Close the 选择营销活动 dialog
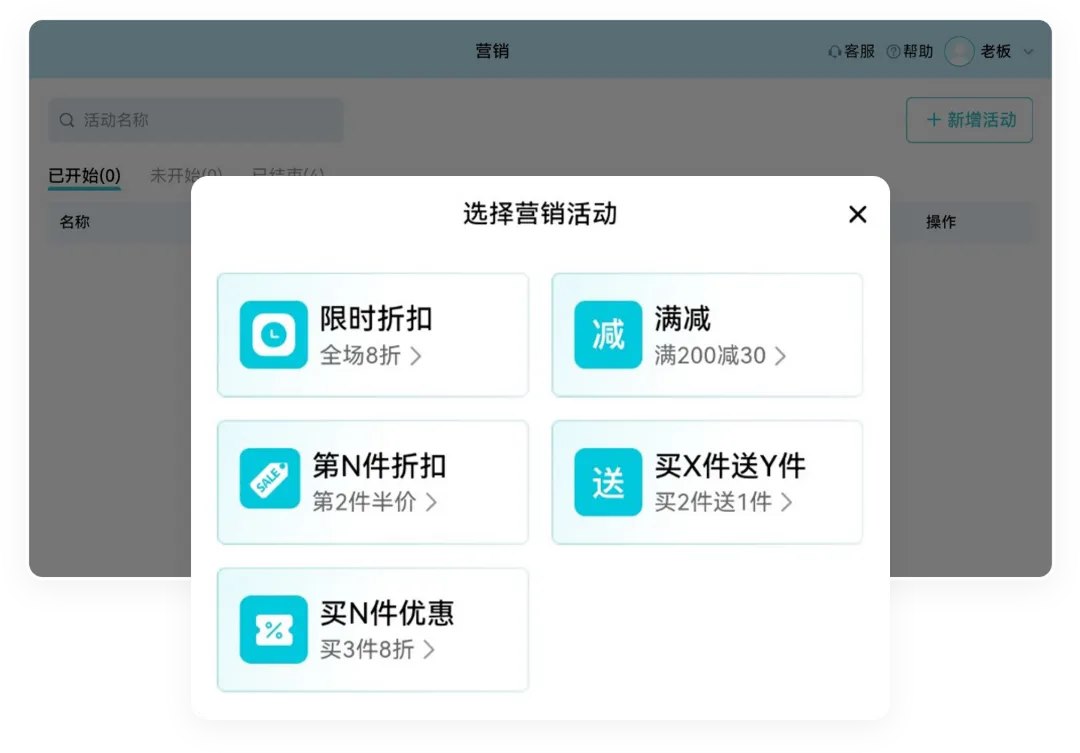The height and width of the screenshot is (753, 1080). tap(858, 214)
